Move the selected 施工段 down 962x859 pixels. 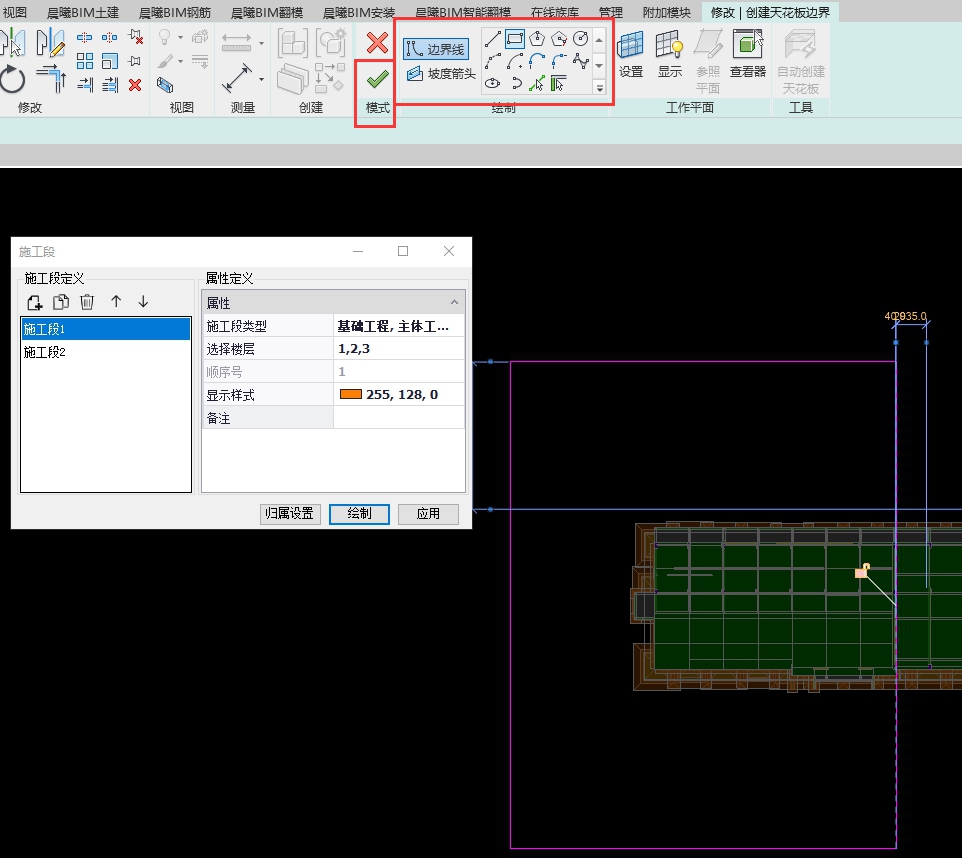[x=143, y=301]
